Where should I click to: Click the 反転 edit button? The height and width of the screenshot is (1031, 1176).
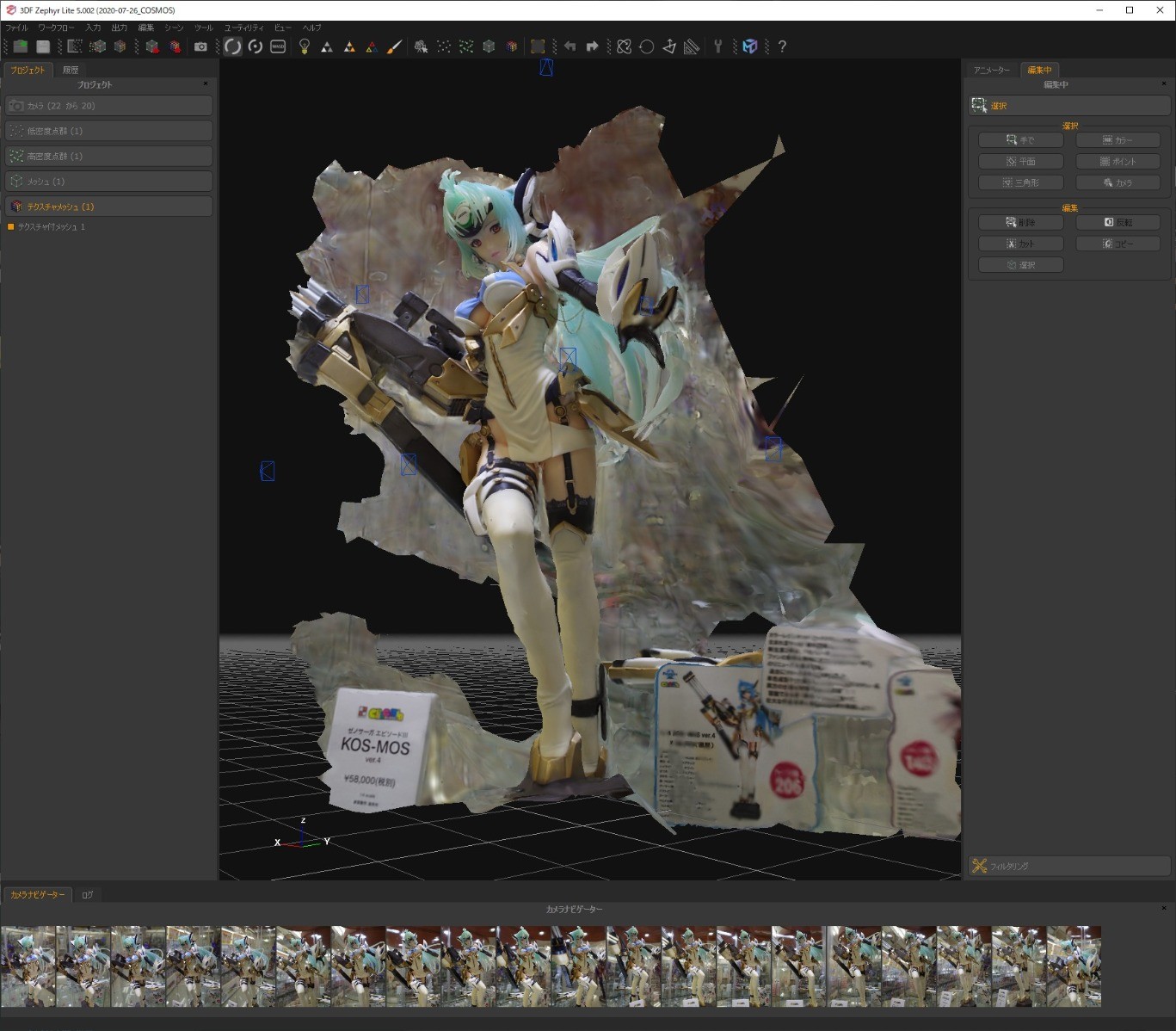tap(1118, 222)
